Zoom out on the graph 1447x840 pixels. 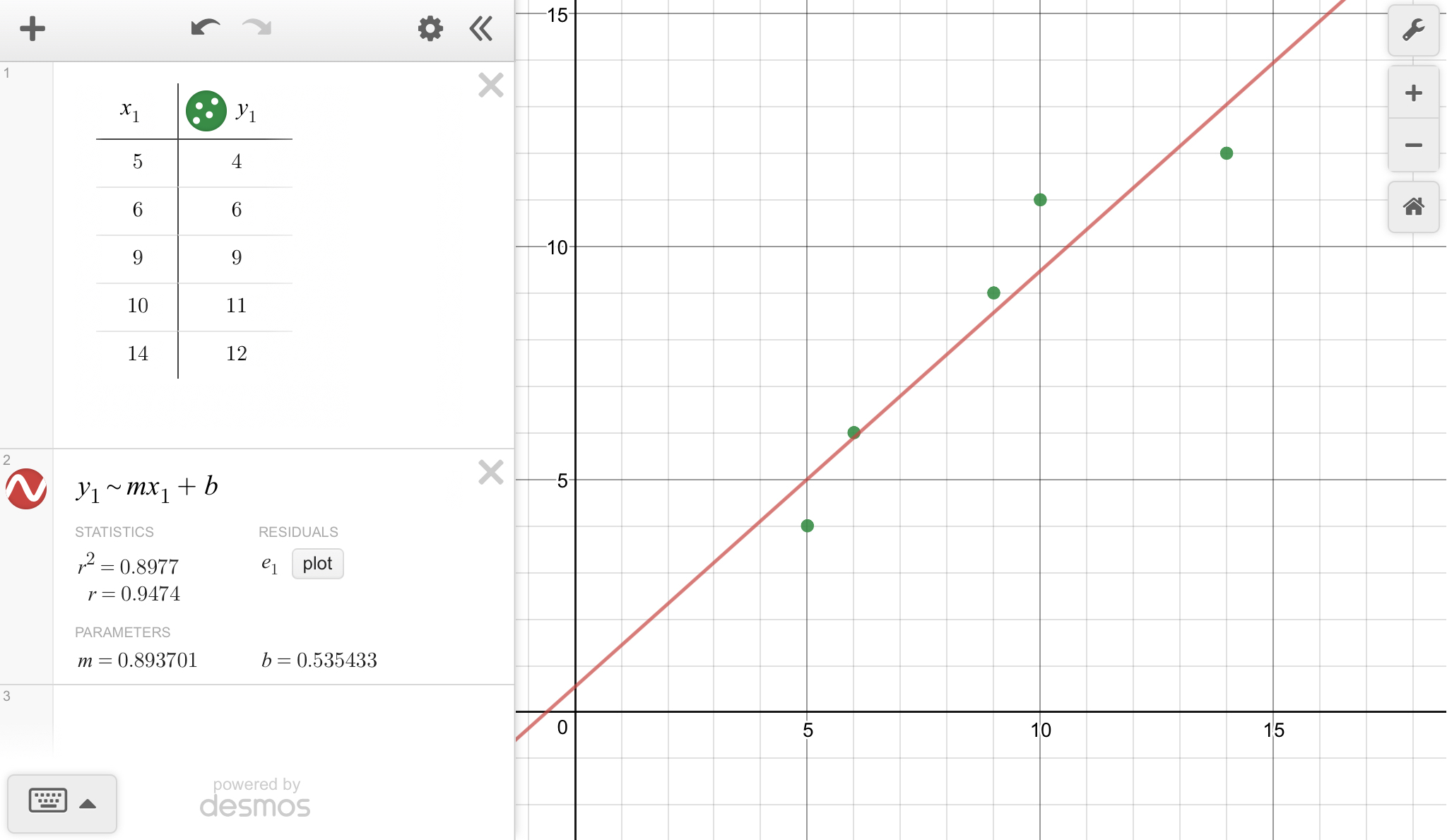pyautogui.click(x=1413, y=146)
